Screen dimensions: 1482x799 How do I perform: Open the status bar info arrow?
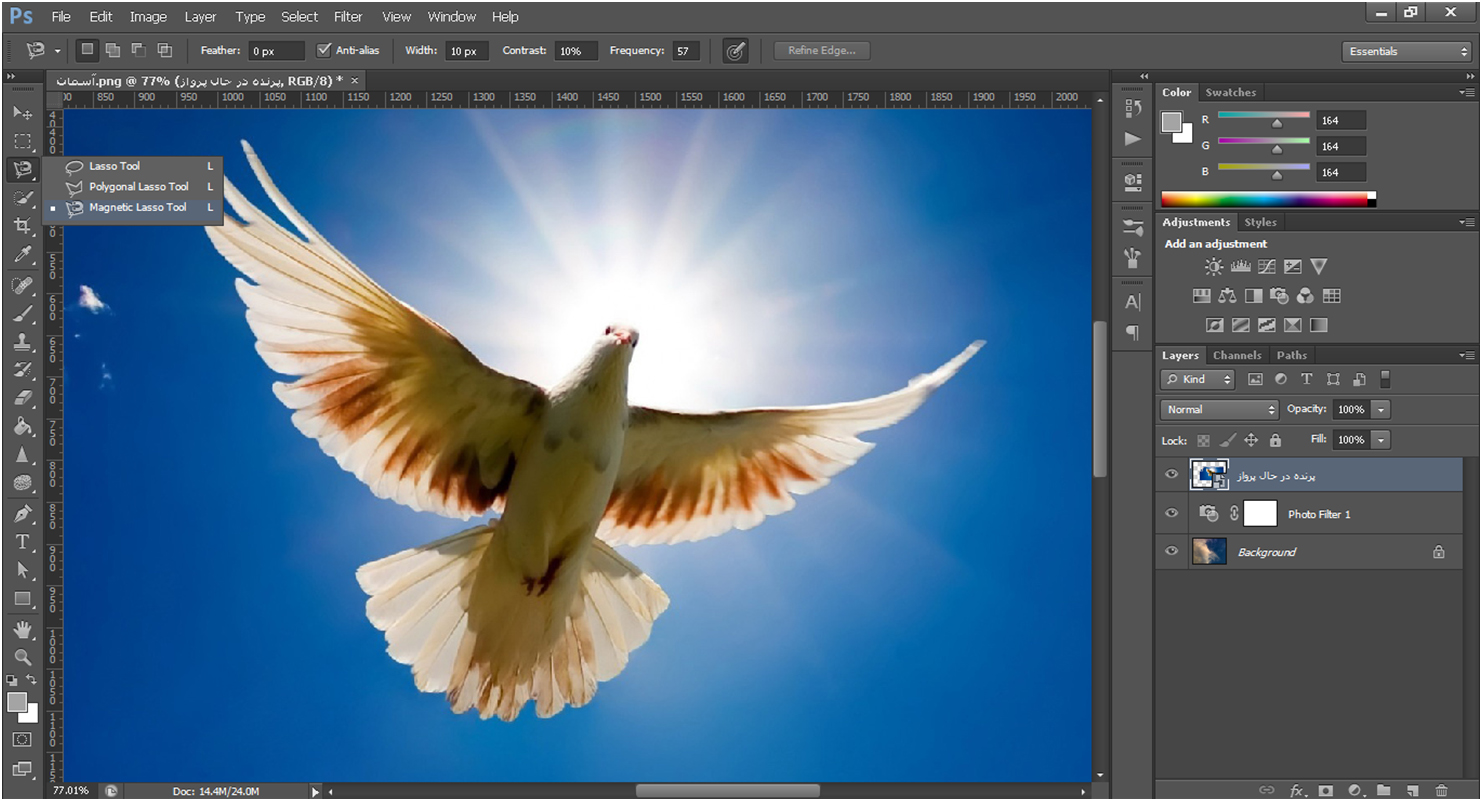pyautogui.click(x=315, y=791)
